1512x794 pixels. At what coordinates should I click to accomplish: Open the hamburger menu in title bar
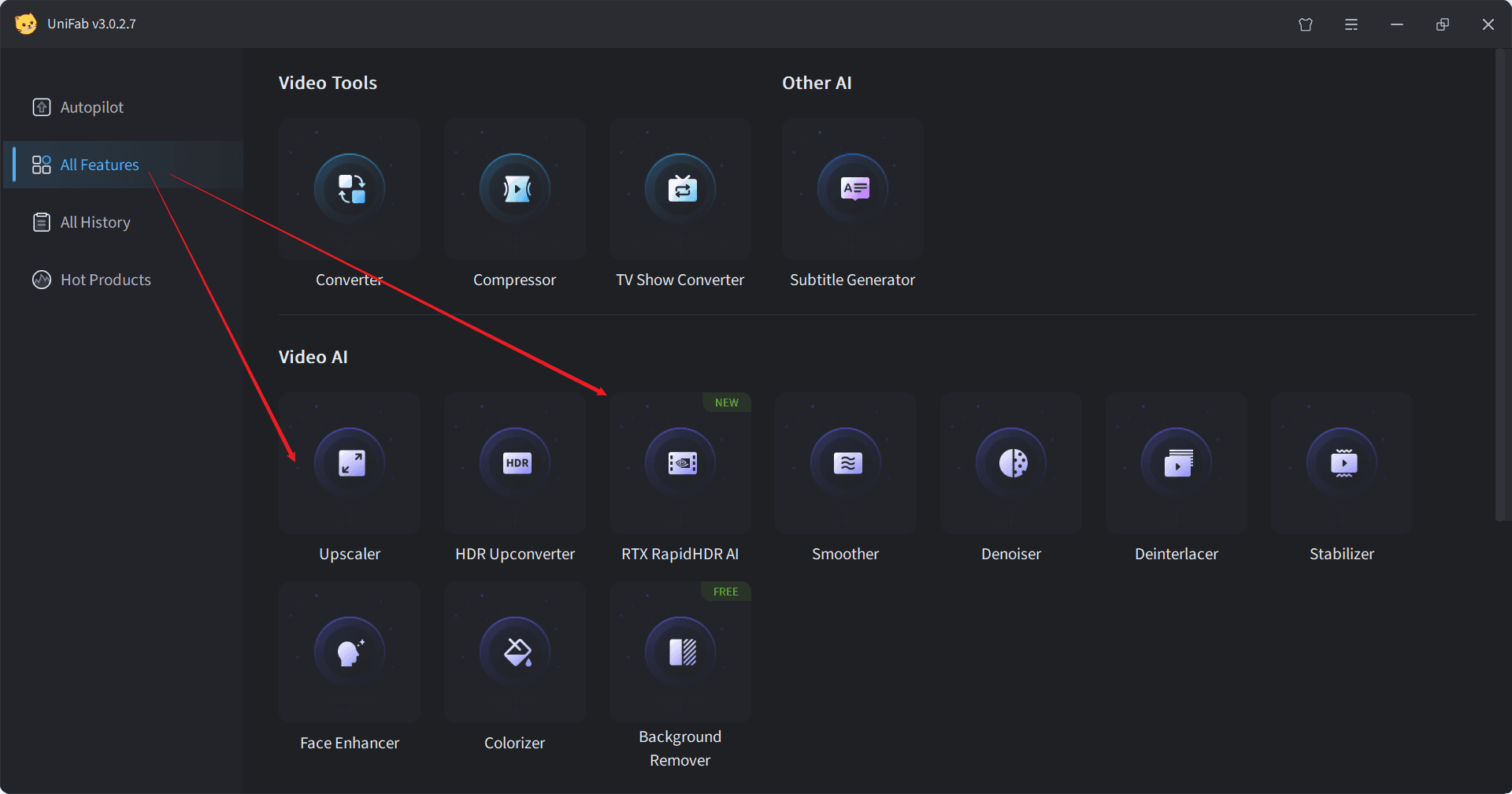[x=1351, y=24]
